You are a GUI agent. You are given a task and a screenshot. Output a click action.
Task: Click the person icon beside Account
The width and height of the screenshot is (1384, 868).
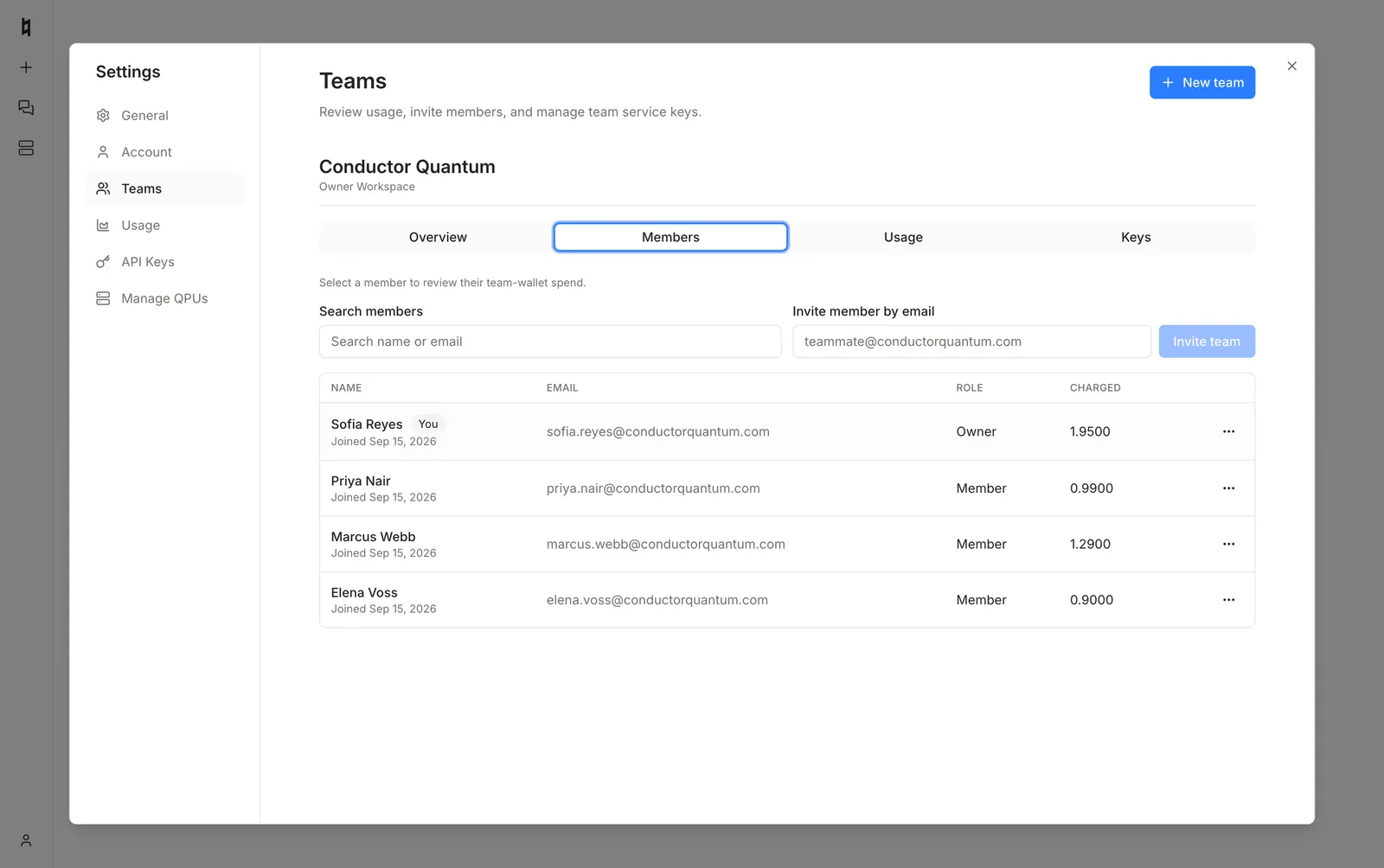coord(103,152)
